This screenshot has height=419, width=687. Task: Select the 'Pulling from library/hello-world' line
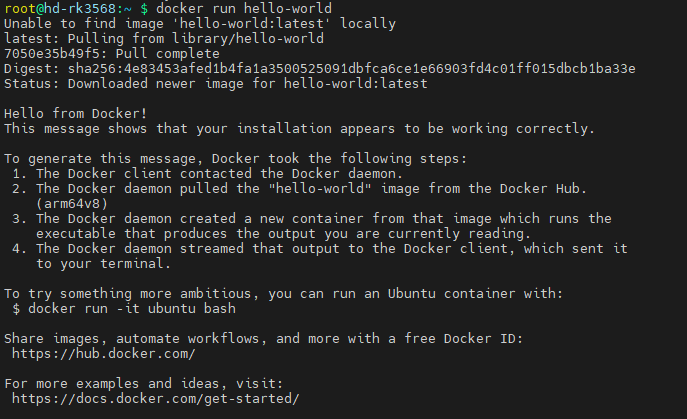pos(164,38)
